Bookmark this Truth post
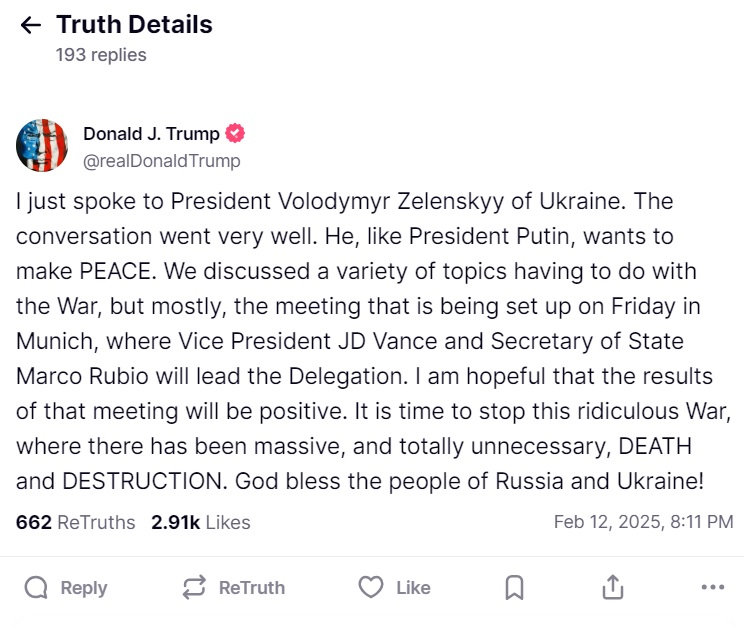744x627 pixels. click(x=514, y=588)
